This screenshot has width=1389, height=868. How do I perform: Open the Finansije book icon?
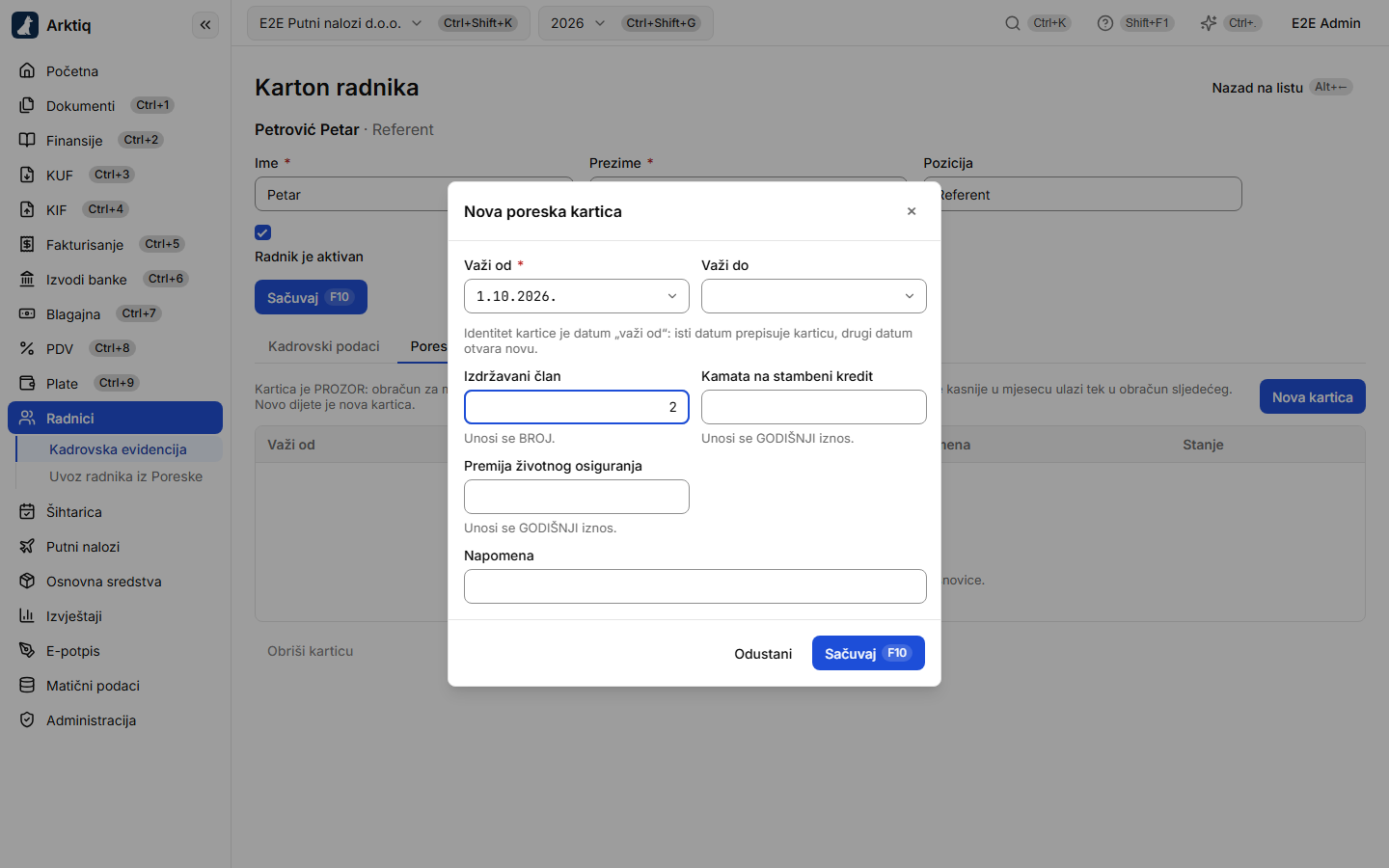(x=27, y=140)
